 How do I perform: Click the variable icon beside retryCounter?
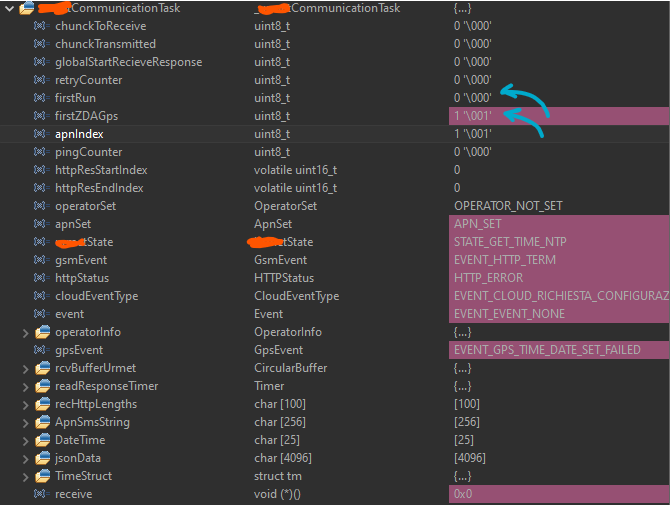pyautogui.click(x=42, y=80)
